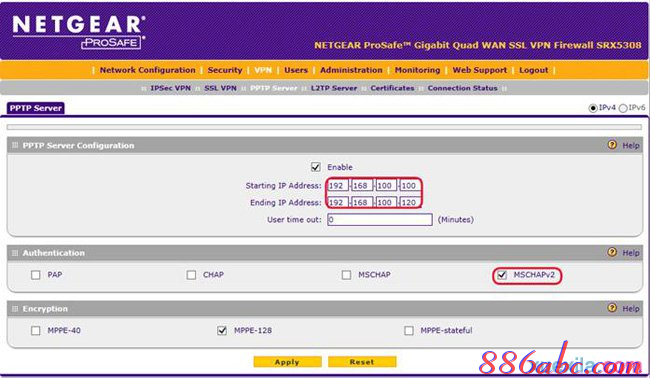Open the Web Support menu
The width and height of the screenshot is (650, 378).
coord(480,70)
